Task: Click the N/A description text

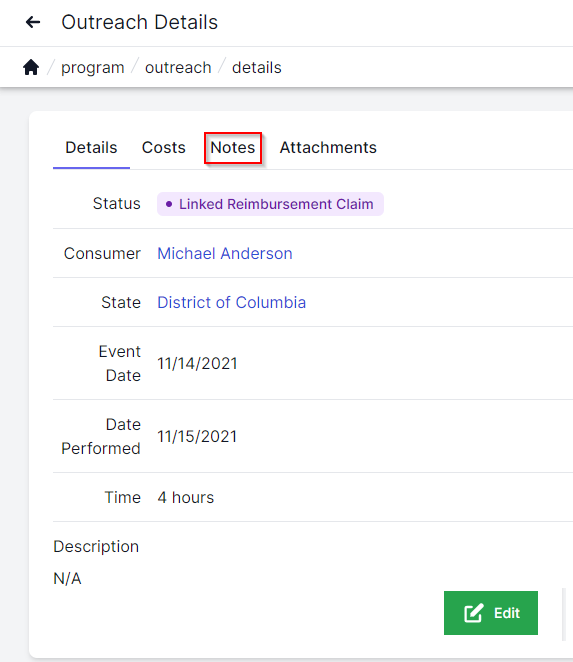Action: point(67,578)
